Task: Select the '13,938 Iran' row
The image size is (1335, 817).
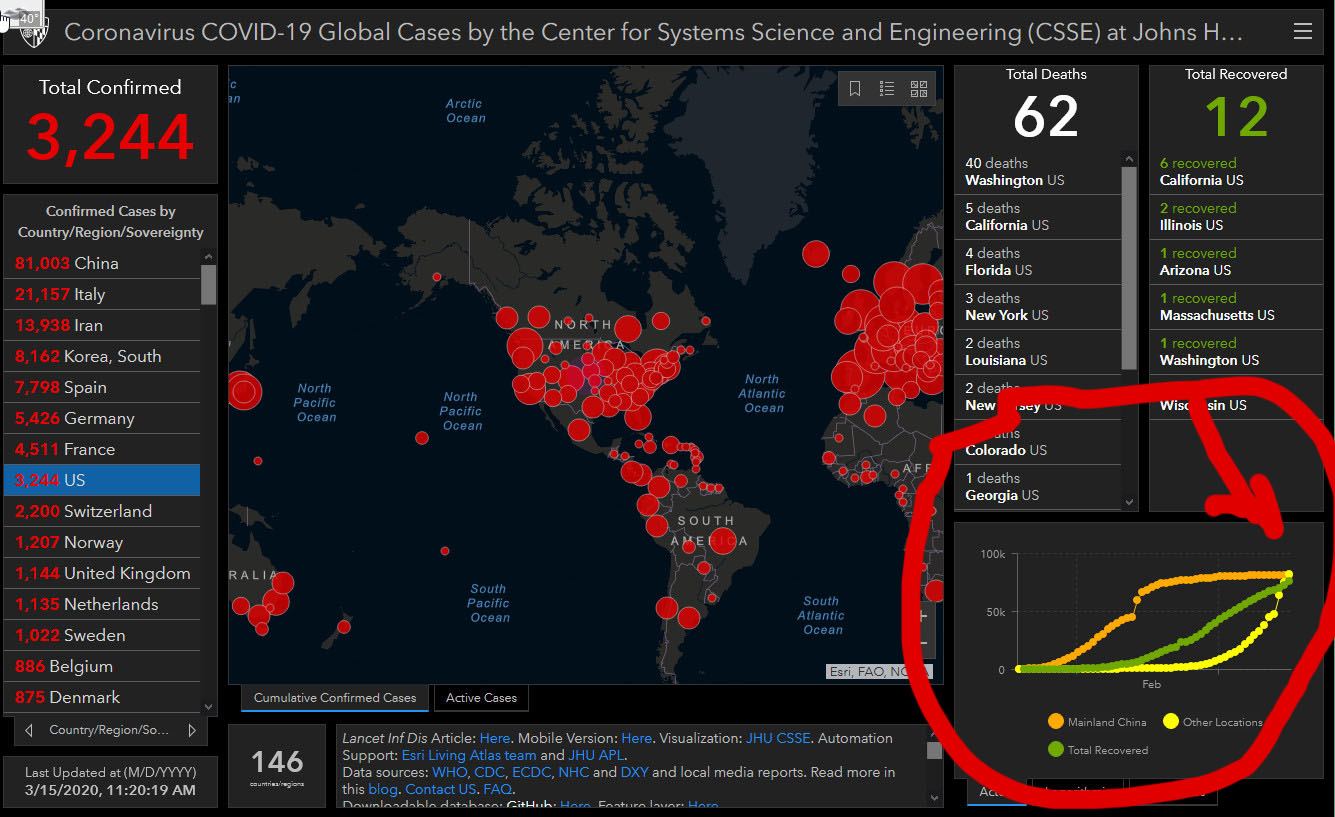Action: click(102, 325)
